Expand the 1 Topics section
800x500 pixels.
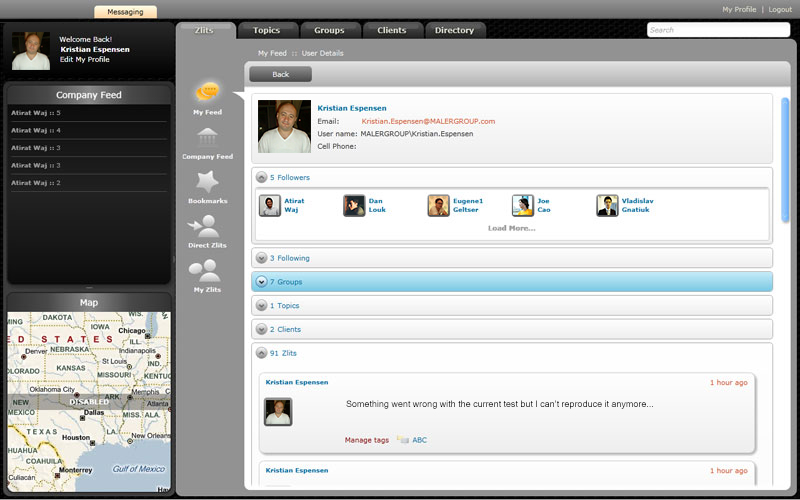(x=262, y=306)
